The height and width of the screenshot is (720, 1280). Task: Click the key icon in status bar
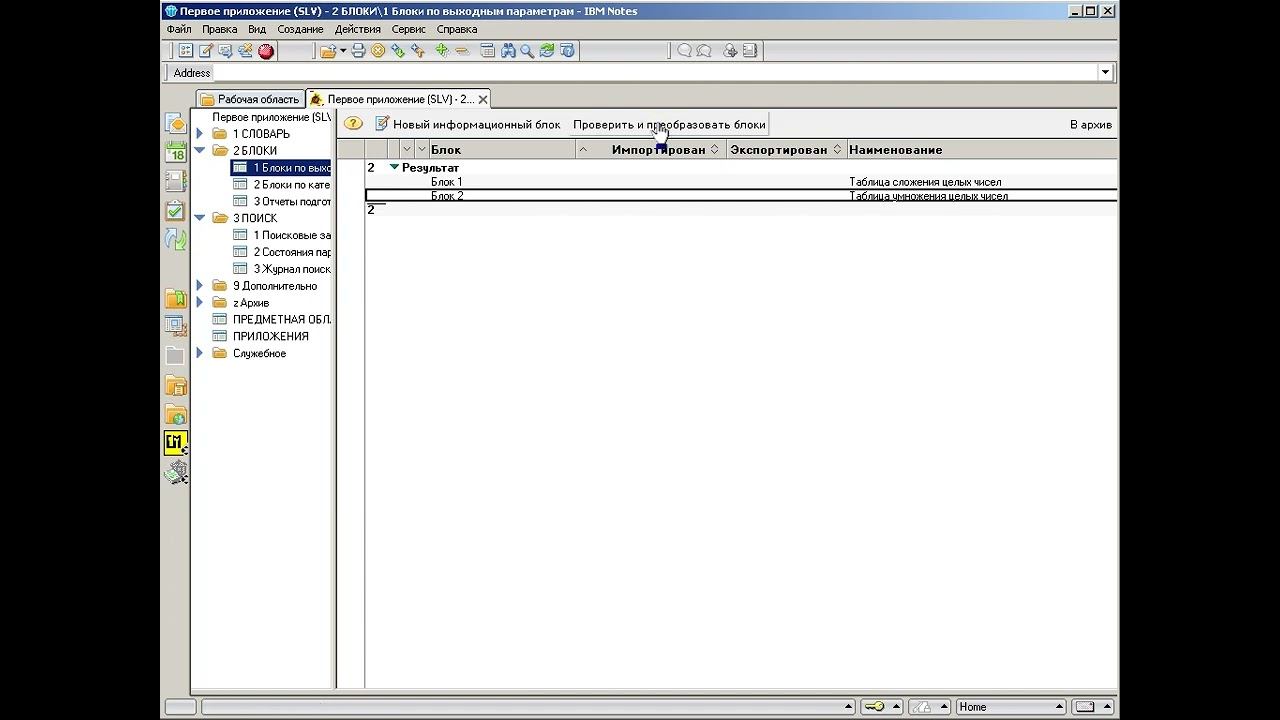click(875, 707)
